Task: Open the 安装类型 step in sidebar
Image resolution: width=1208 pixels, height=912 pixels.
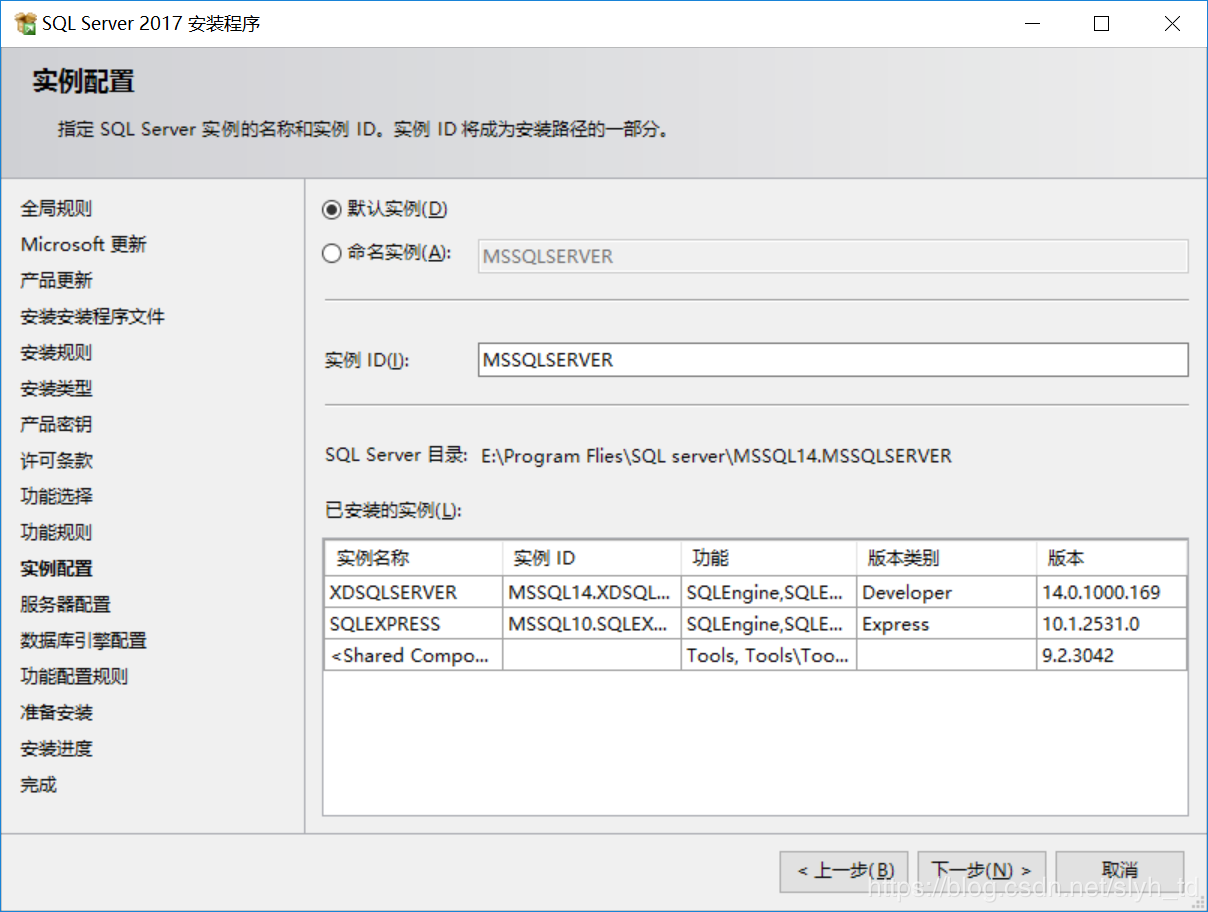Action: (57, 389)
